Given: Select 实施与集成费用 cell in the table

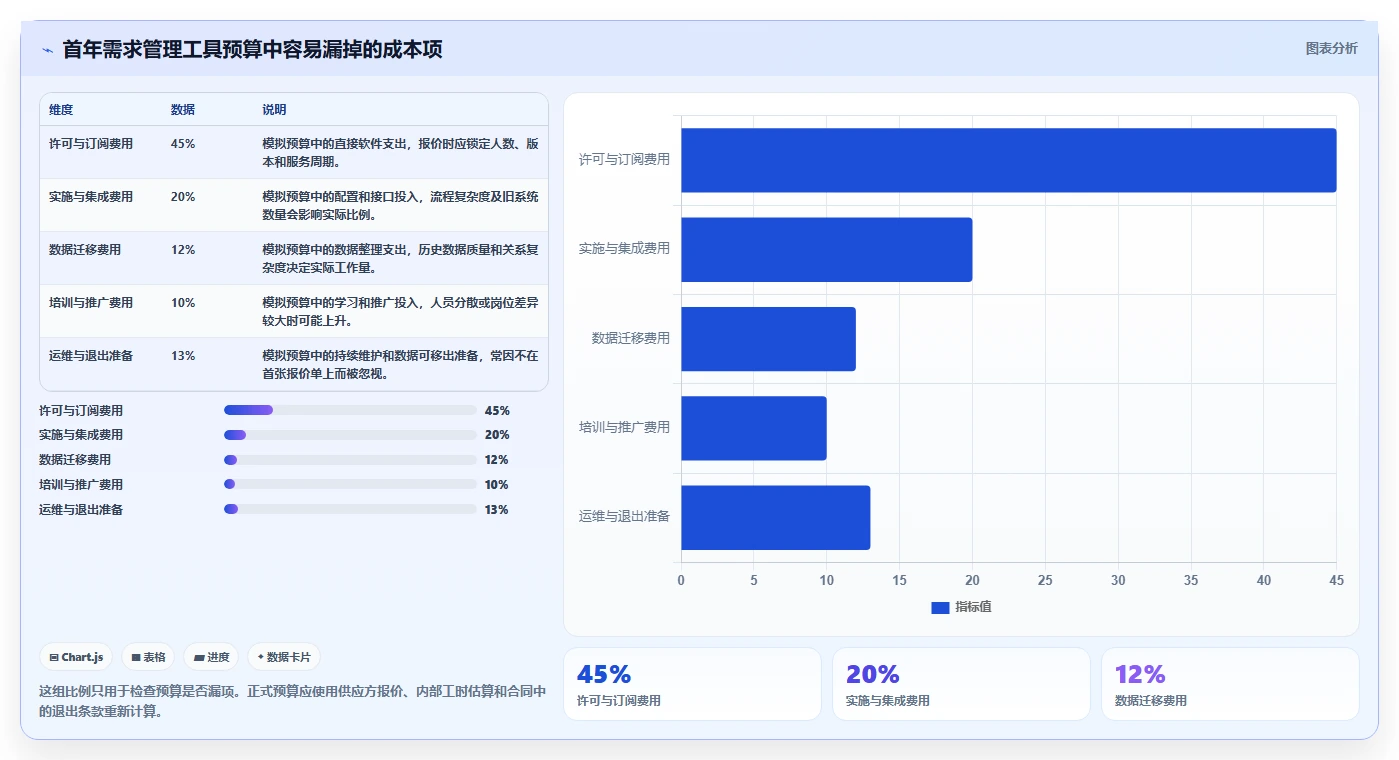Looking at the screenshot, I should pyautogui.click(x=91, y=196).
